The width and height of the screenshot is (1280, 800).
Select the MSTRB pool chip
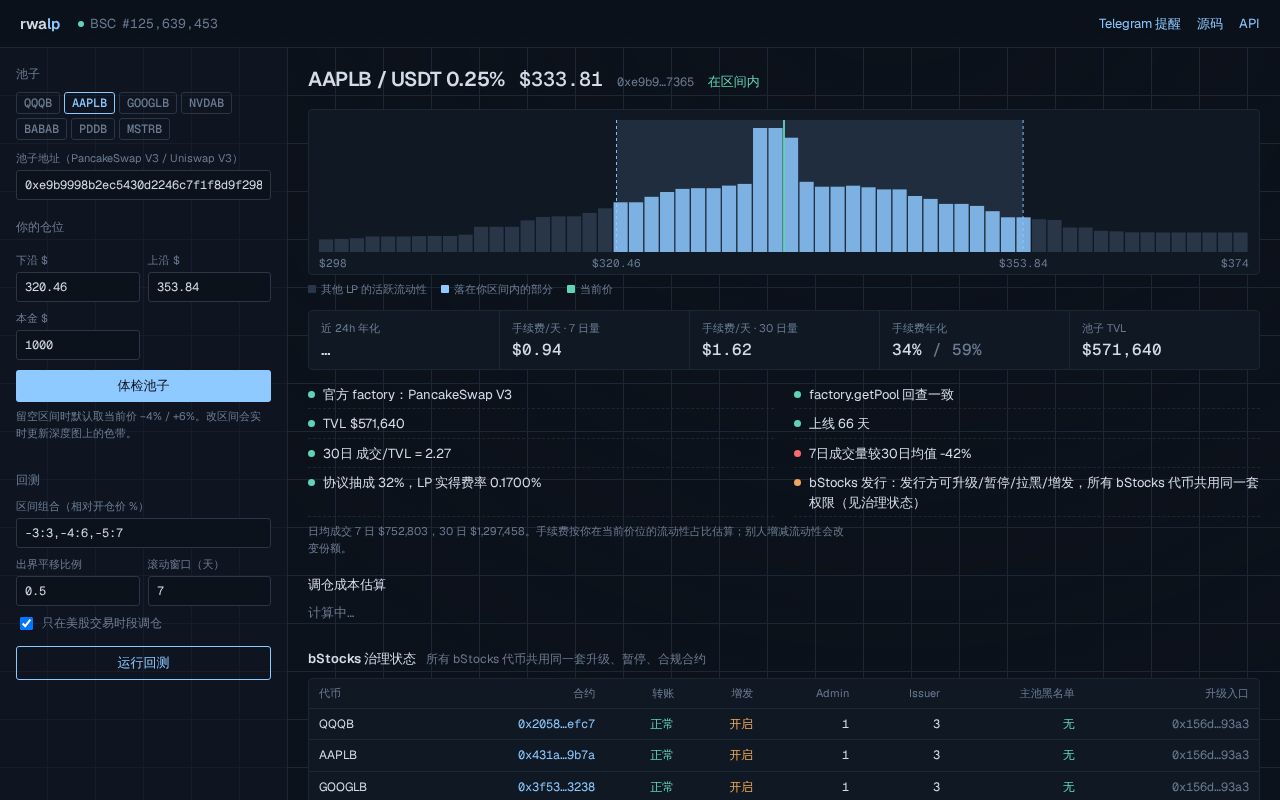(x=144, y=129)
